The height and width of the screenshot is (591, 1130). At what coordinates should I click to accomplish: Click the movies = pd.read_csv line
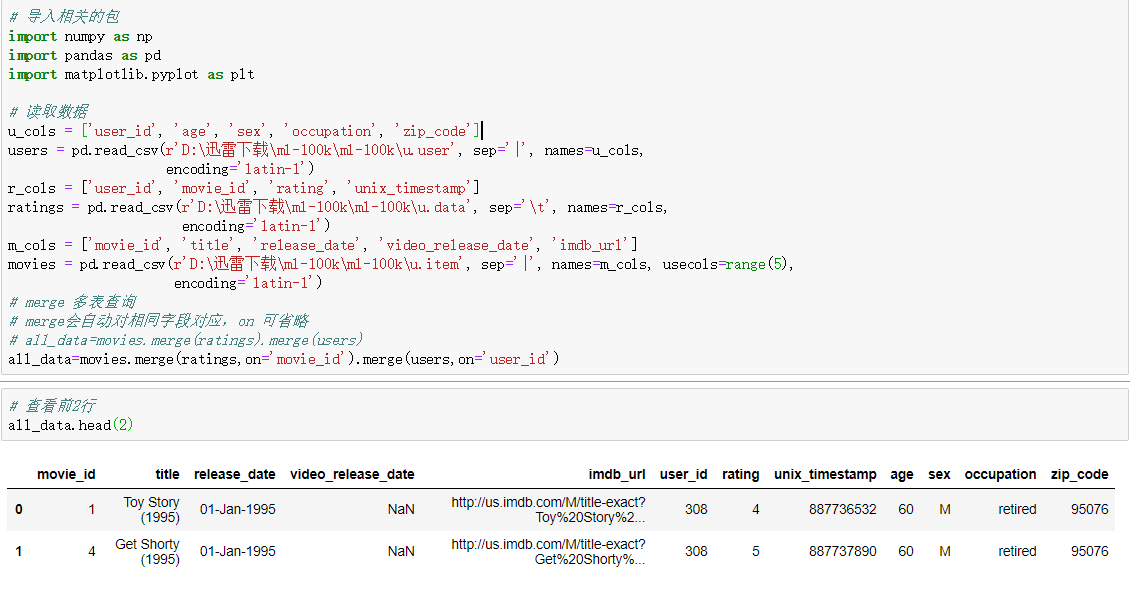pos(400,265)
